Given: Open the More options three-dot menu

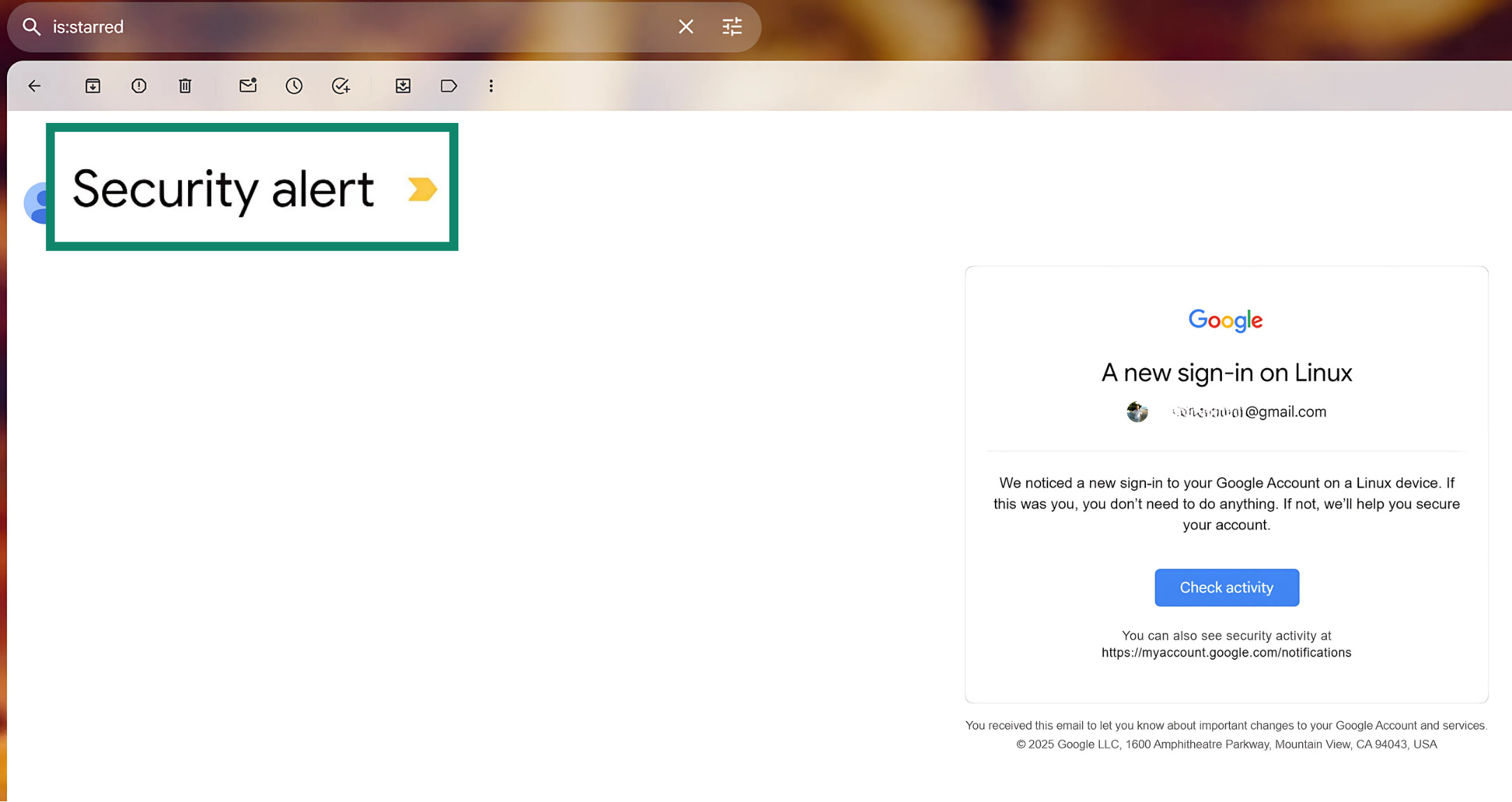Looking at the screenshot, I should pyautogui.click(x=491, y=86).
